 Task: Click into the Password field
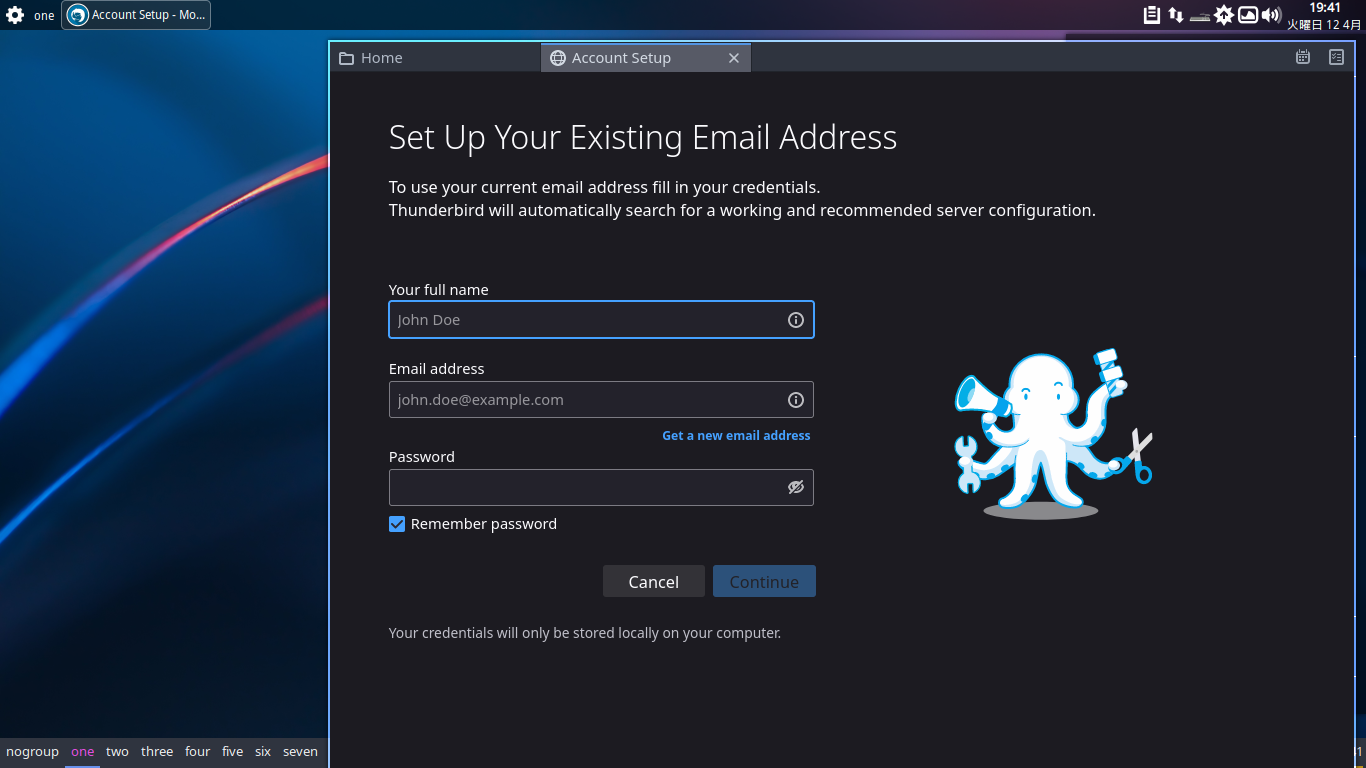coord(601,487)
